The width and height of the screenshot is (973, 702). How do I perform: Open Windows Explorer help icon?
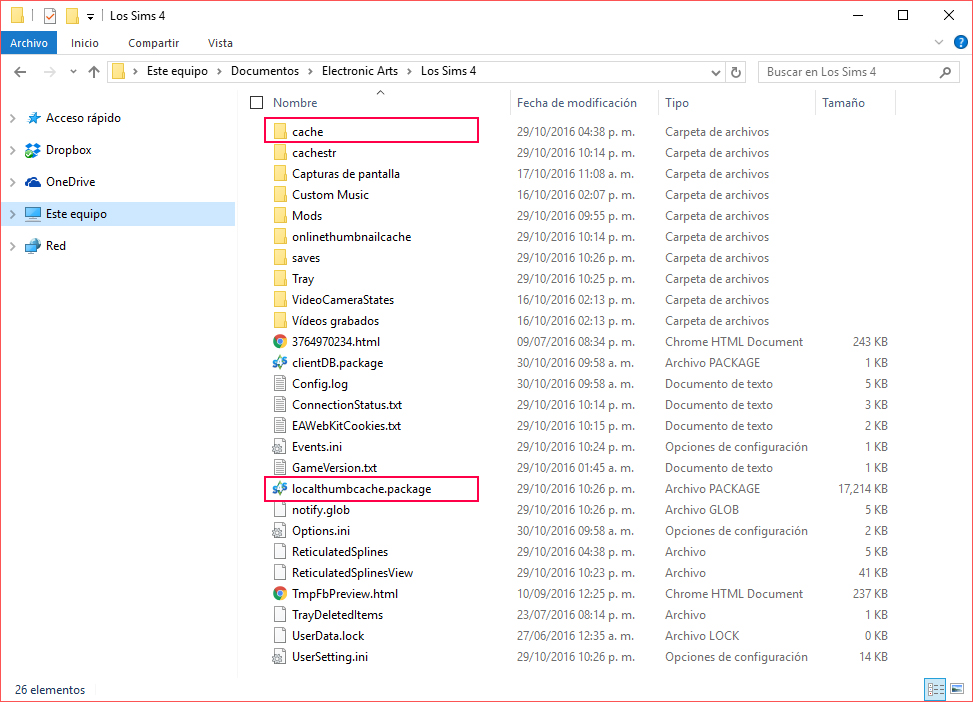click(961, 42)
